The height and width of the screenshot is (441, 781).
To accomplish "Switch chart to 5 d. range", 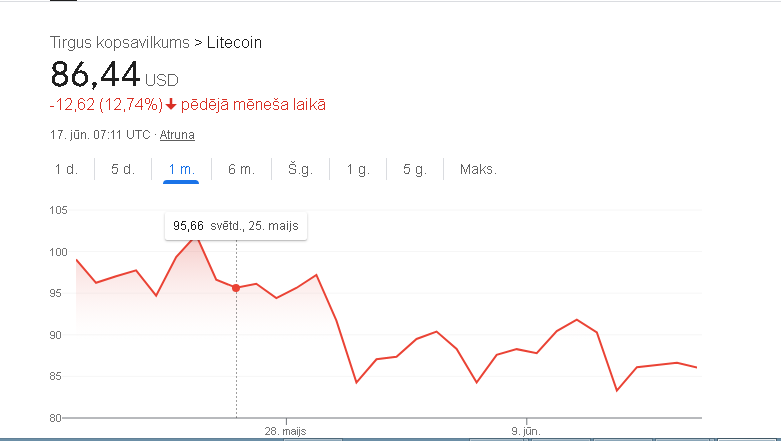I will tap(123, 169).
